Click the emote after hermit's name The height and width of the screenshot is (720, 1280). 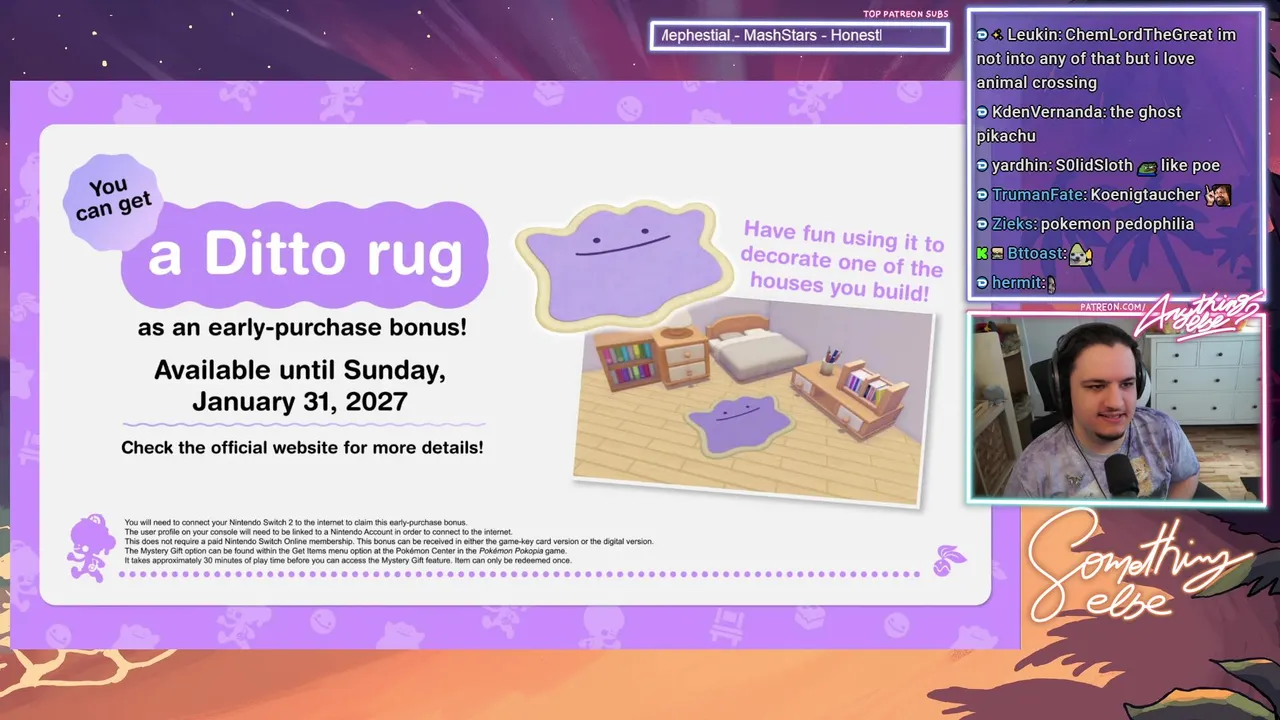tap(1050, 284)
